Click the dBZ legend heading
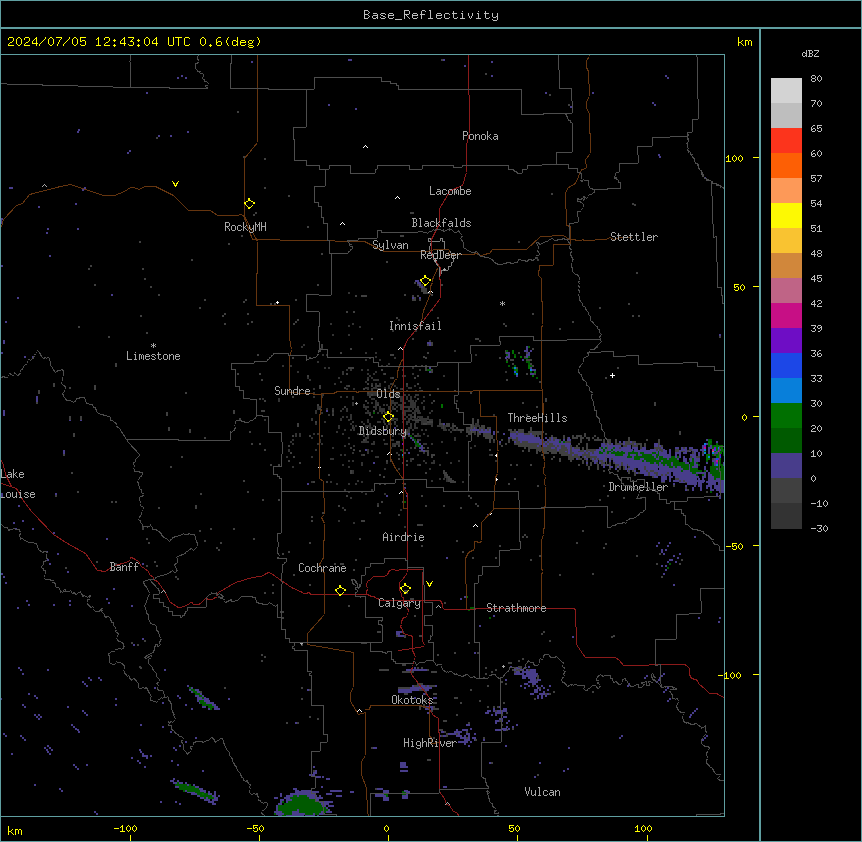This screenshot has width=862, height=842. coord(810,53)
